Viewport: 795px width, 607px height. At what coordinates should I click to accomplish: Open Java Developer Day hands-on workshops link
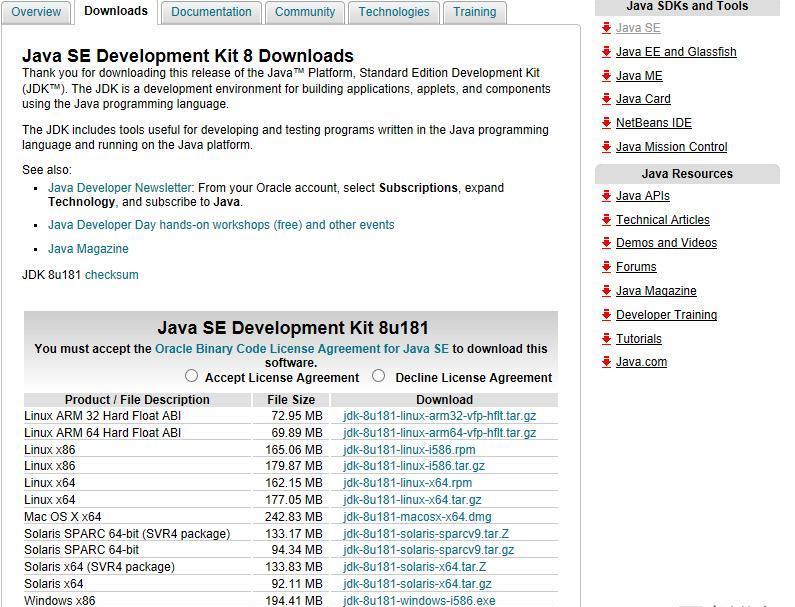tap(221, 225)
